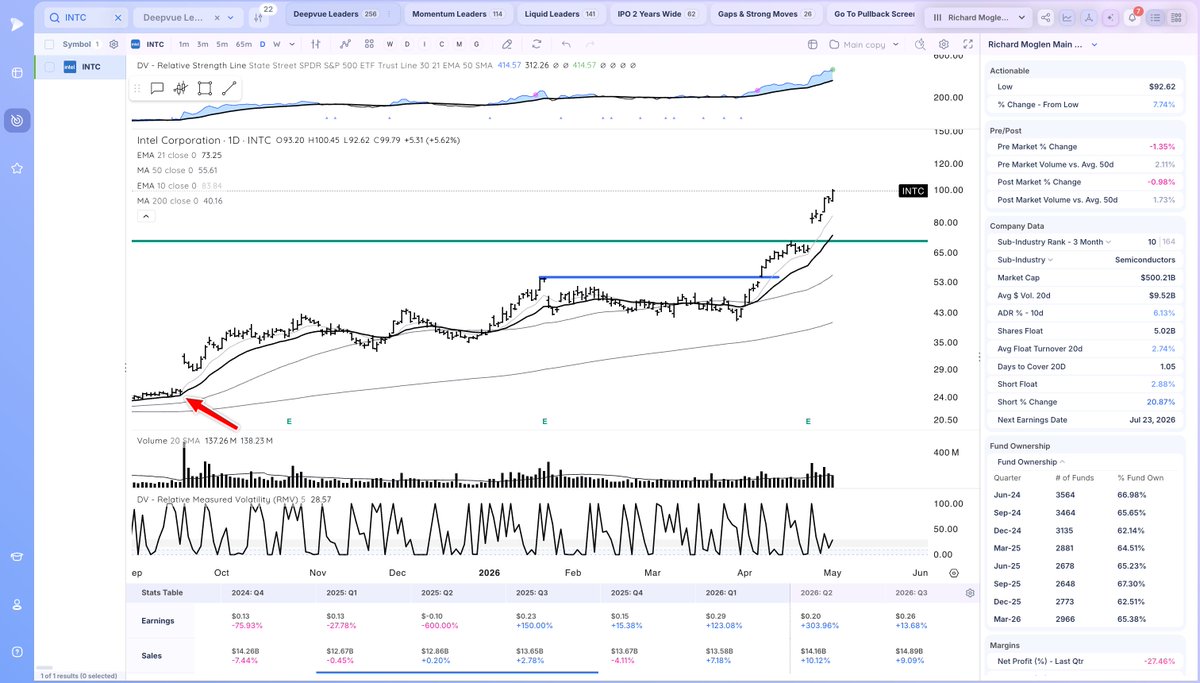Select the comment annotation tool
The height and width of the screenshot is (683, 1200).
click(157, 88)
